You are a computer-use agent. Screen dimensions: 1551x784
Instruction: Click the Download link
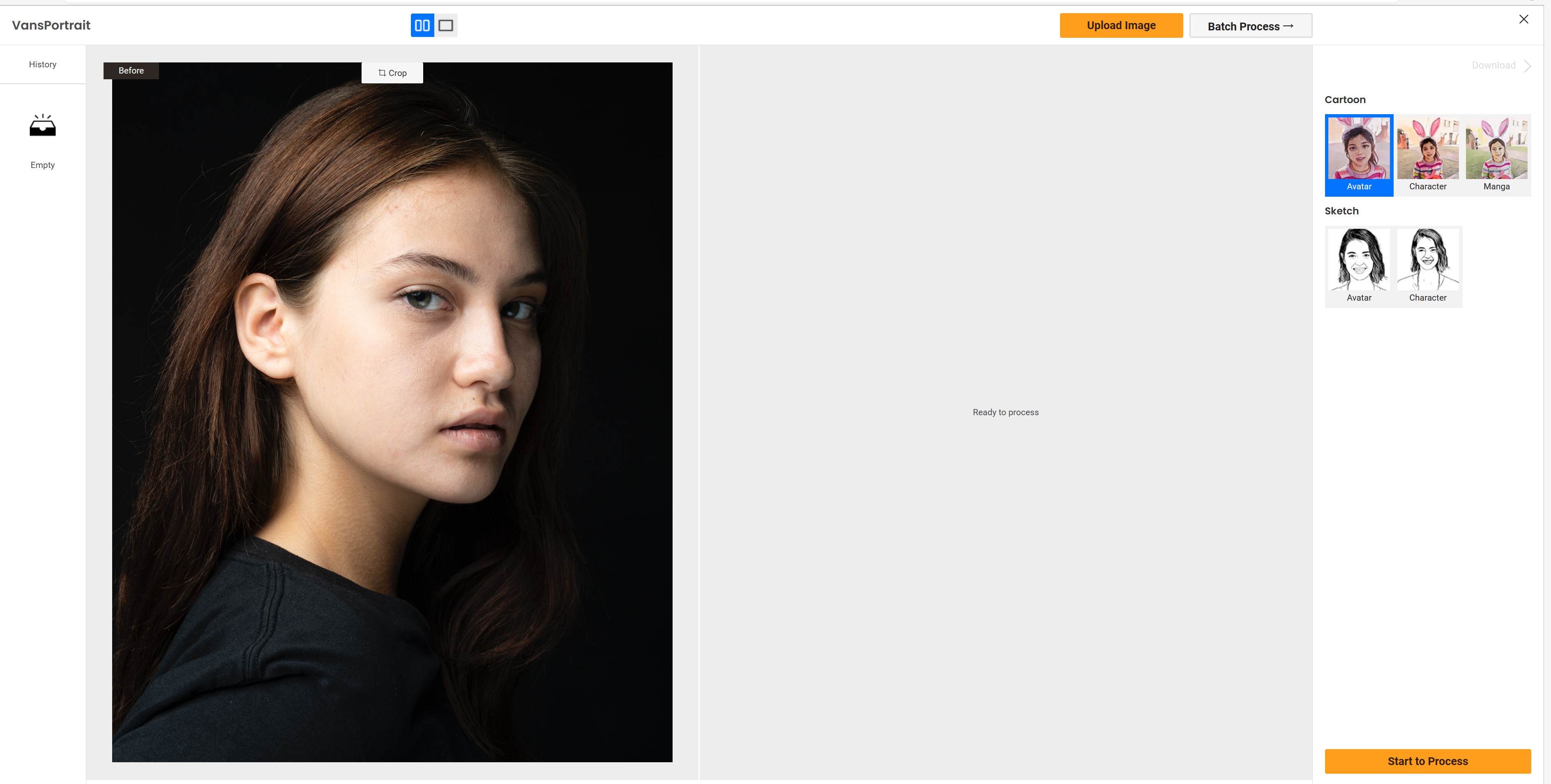coord(1493,65)
